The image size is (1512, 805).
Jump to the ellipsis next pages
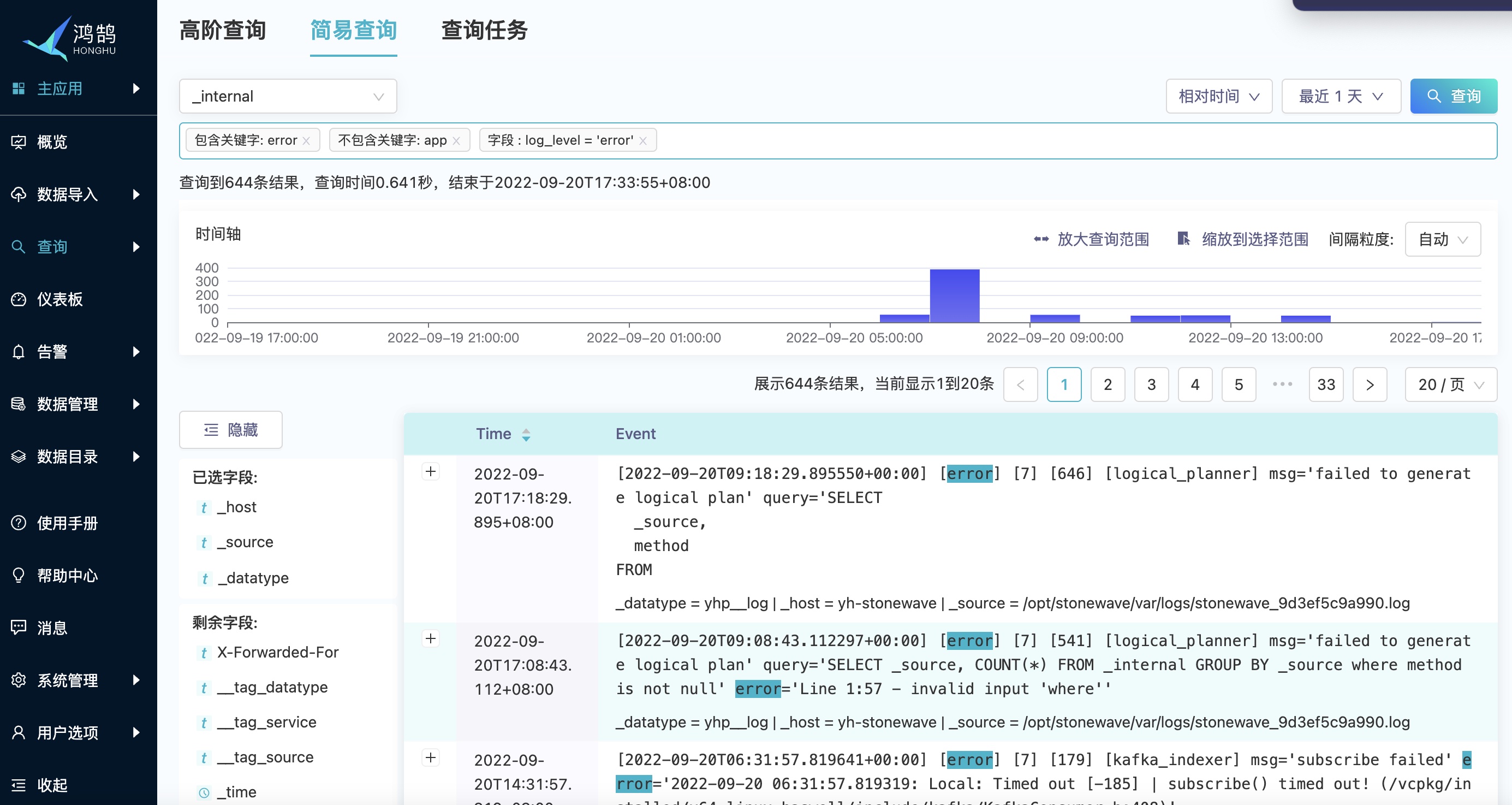1283,384
